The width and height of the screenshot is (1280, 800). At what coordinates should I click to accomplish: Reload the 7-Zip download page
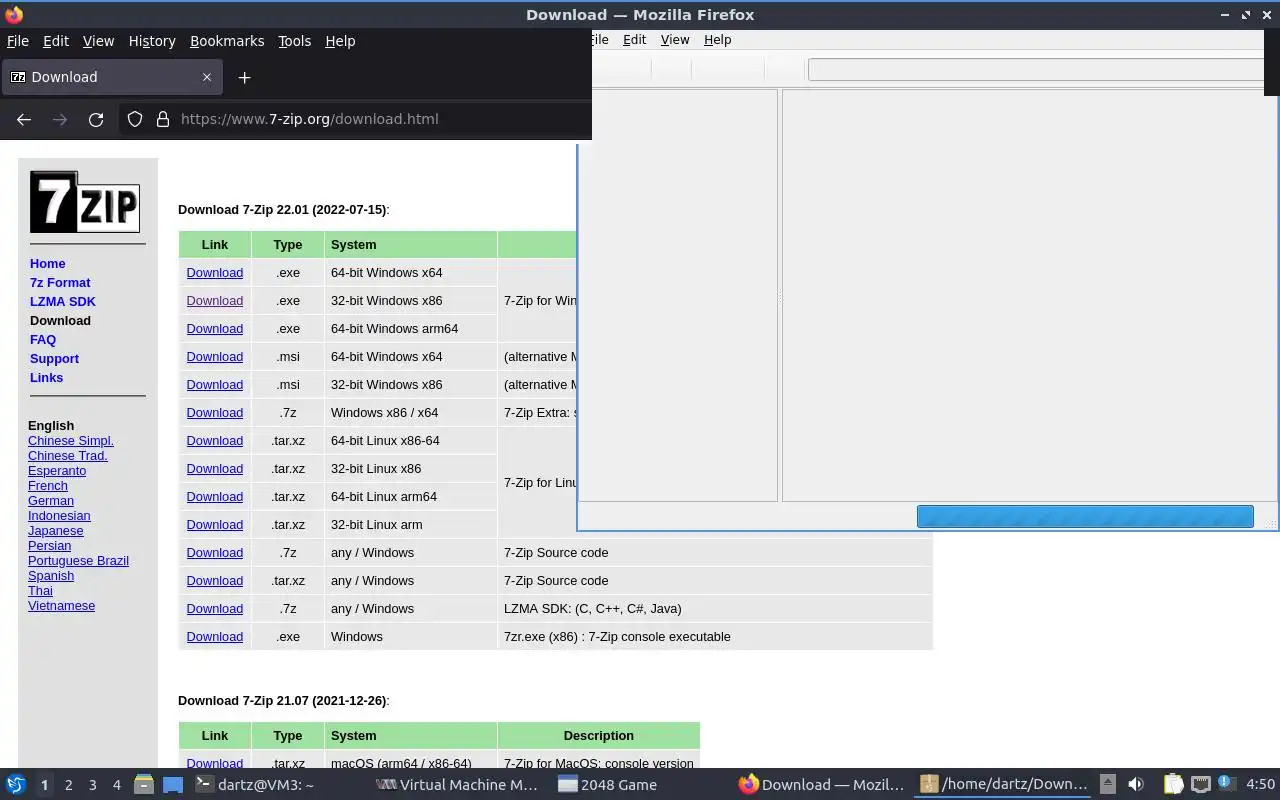[96, 119]
